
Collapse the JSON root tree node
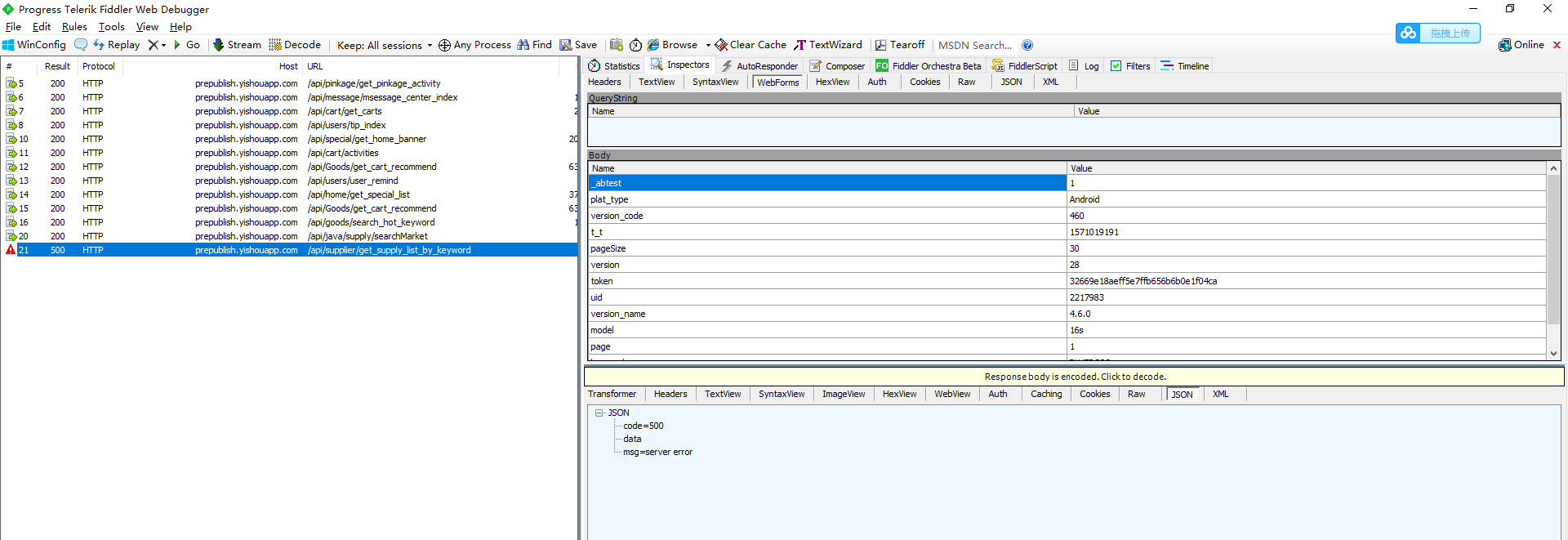(x=599, y=413)
